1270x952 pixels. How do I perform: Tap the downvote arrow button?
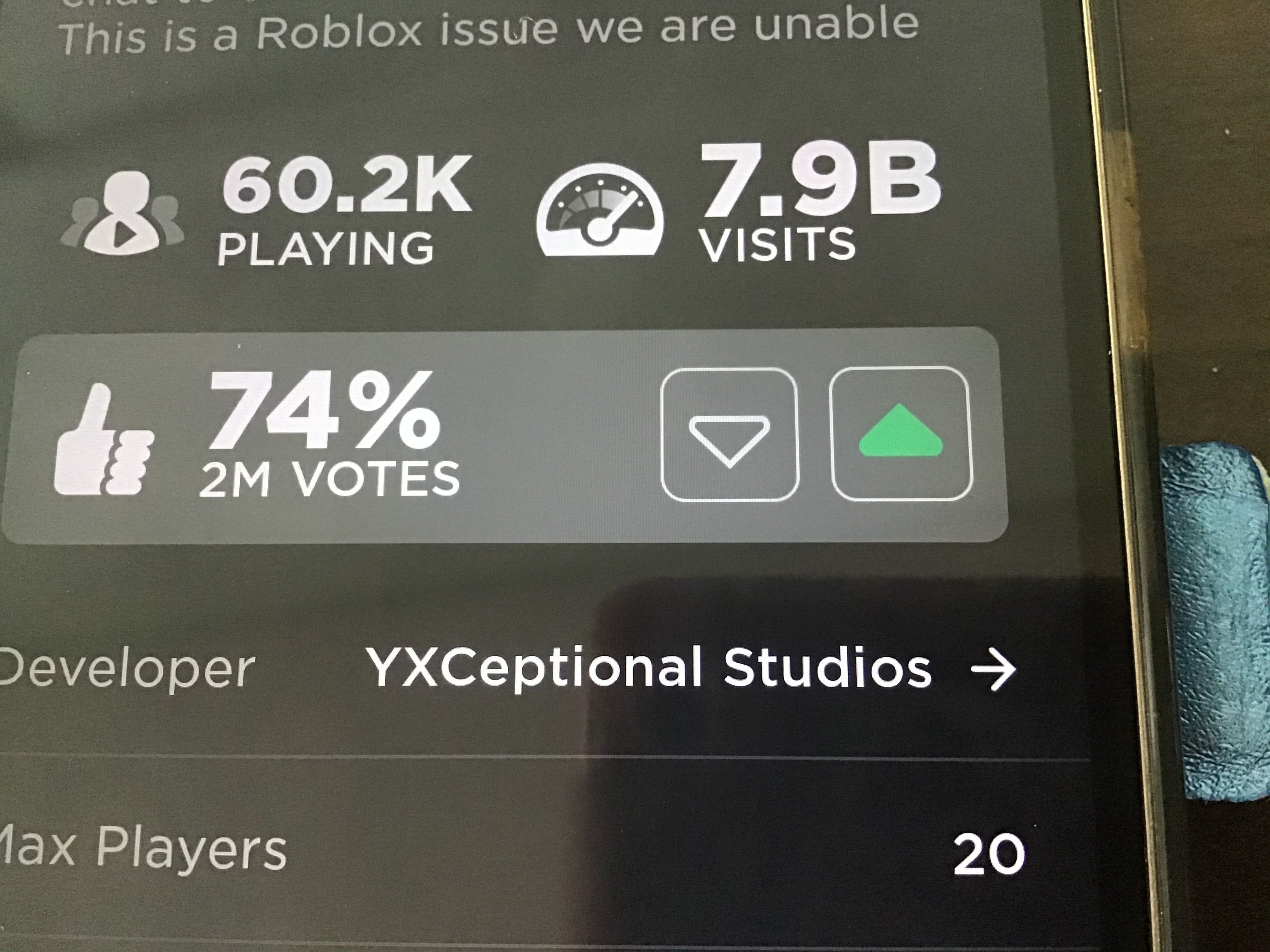click(x=730, y=434)
